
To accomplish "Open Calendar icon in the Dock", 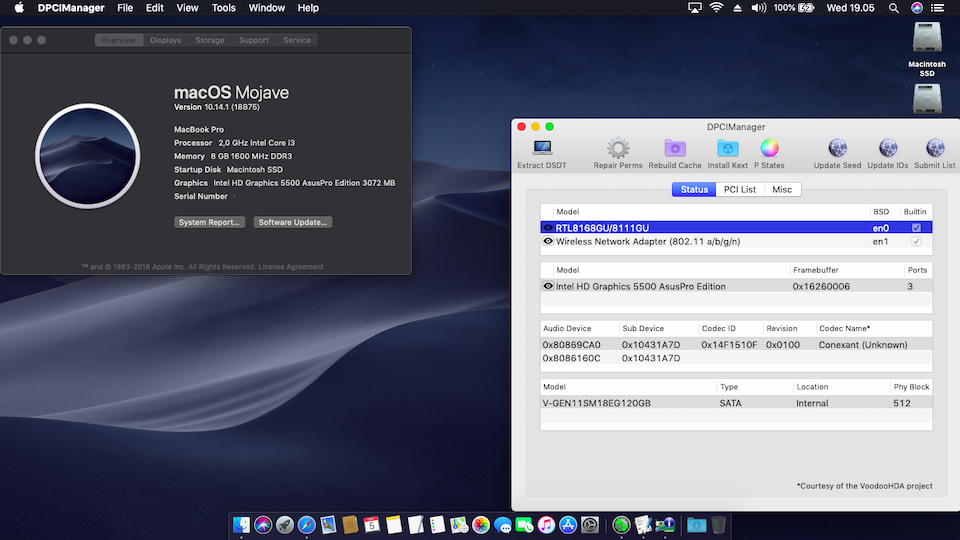I will tap(372, 525).
